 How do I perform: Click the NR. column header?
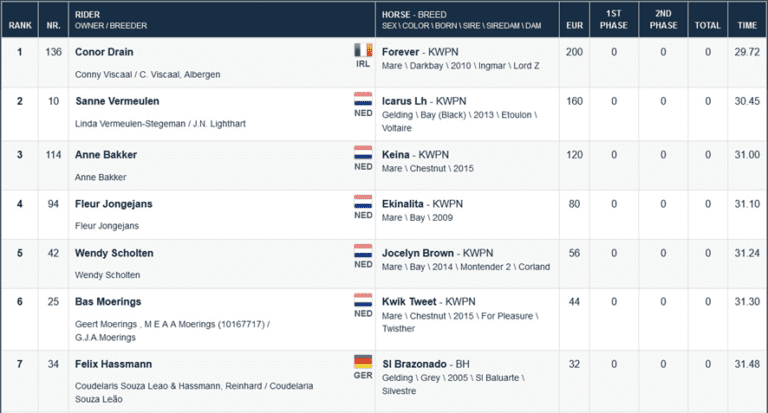pos(53,25)
